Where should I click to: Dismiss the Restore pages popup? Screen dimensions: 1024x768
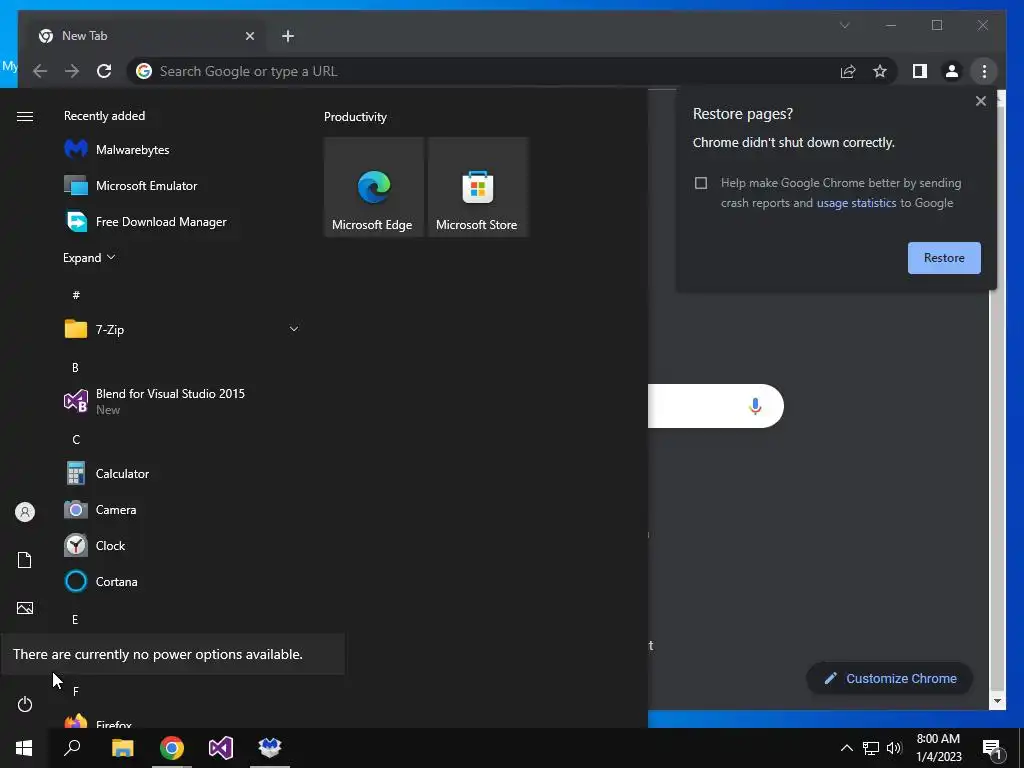click(x=980, y=101)
